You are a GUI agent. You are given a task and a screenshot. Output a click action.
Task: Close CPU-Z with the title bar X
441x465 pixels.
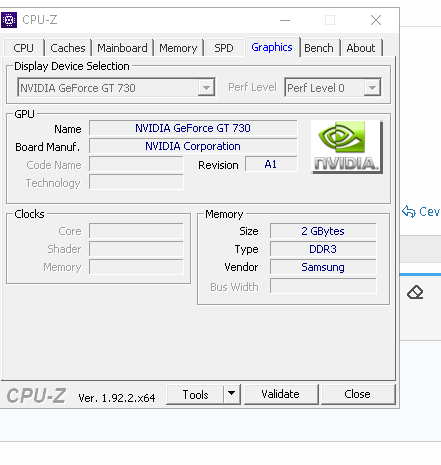click(376, 20)
